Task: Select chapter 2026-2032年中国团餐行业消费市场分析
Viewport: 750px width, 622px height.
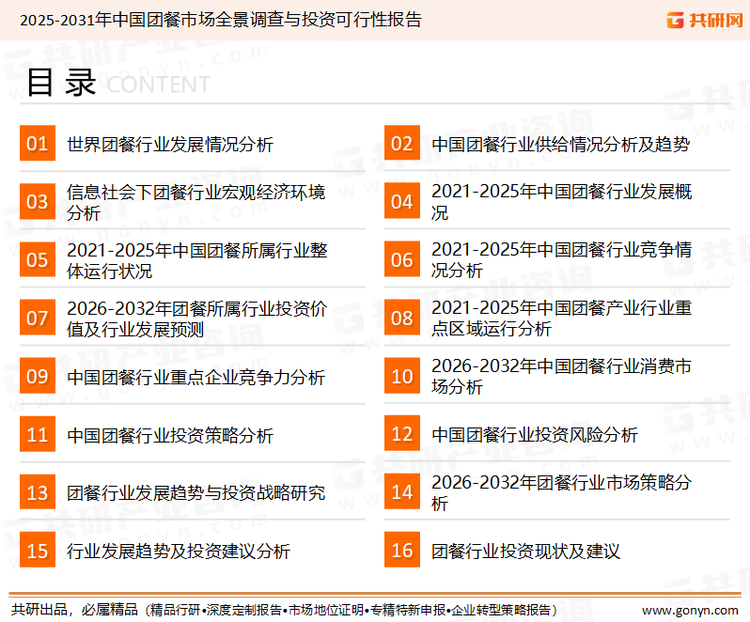Action: point(562,376)
